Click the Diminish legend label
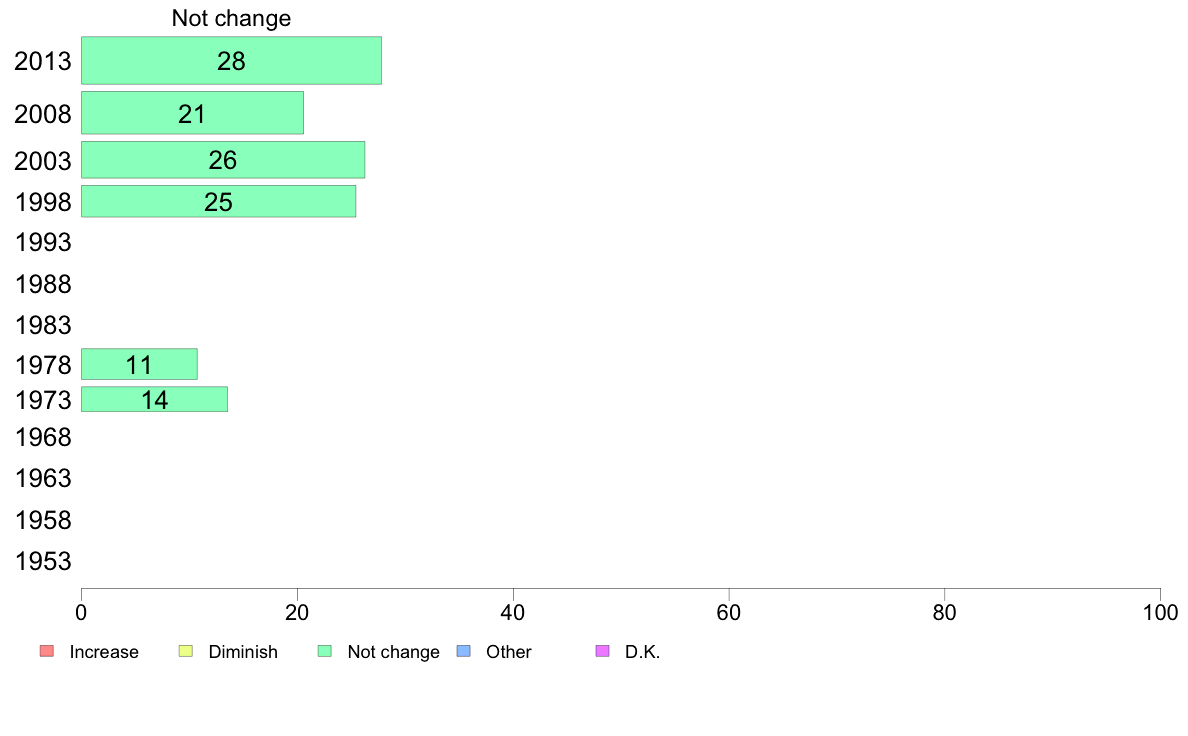The image size is (1188, 736). point(243,652)
